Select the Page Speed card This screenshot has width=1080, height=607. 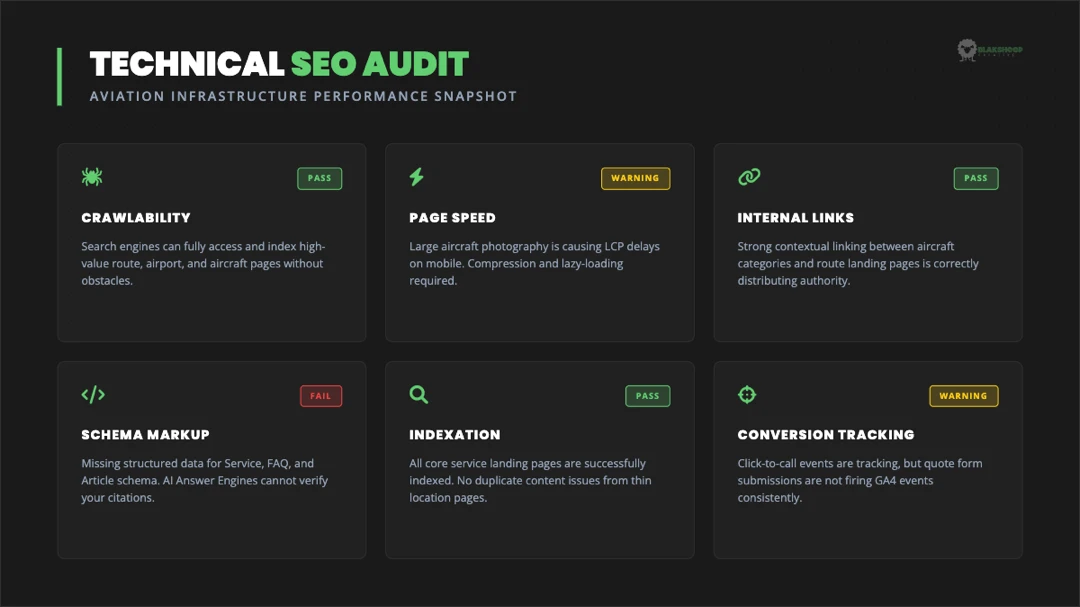540,240
